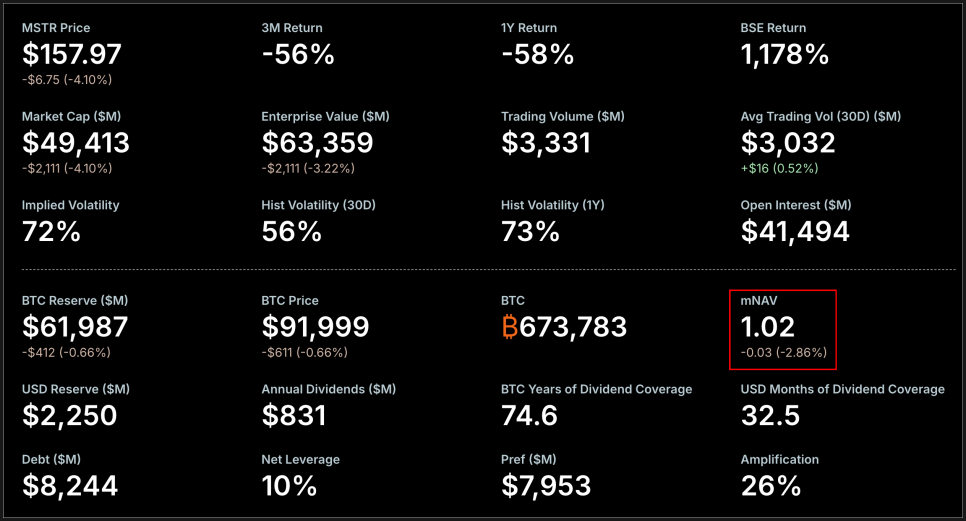The image size is (966, 521).
Task: Select the BTC Reserve $61,987 figure
Action: tap(75, 326)
